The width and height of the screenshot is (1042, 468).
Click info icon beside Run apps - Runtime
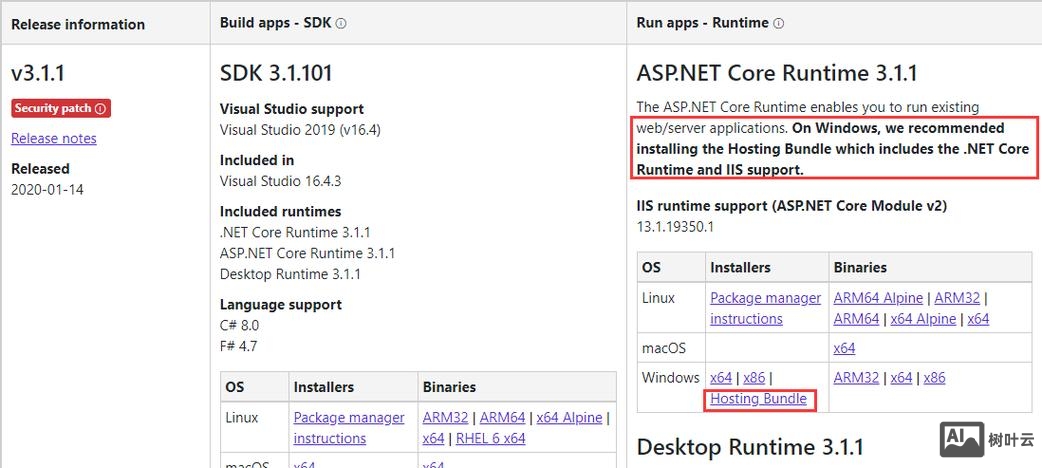click(x=778, y=23)
